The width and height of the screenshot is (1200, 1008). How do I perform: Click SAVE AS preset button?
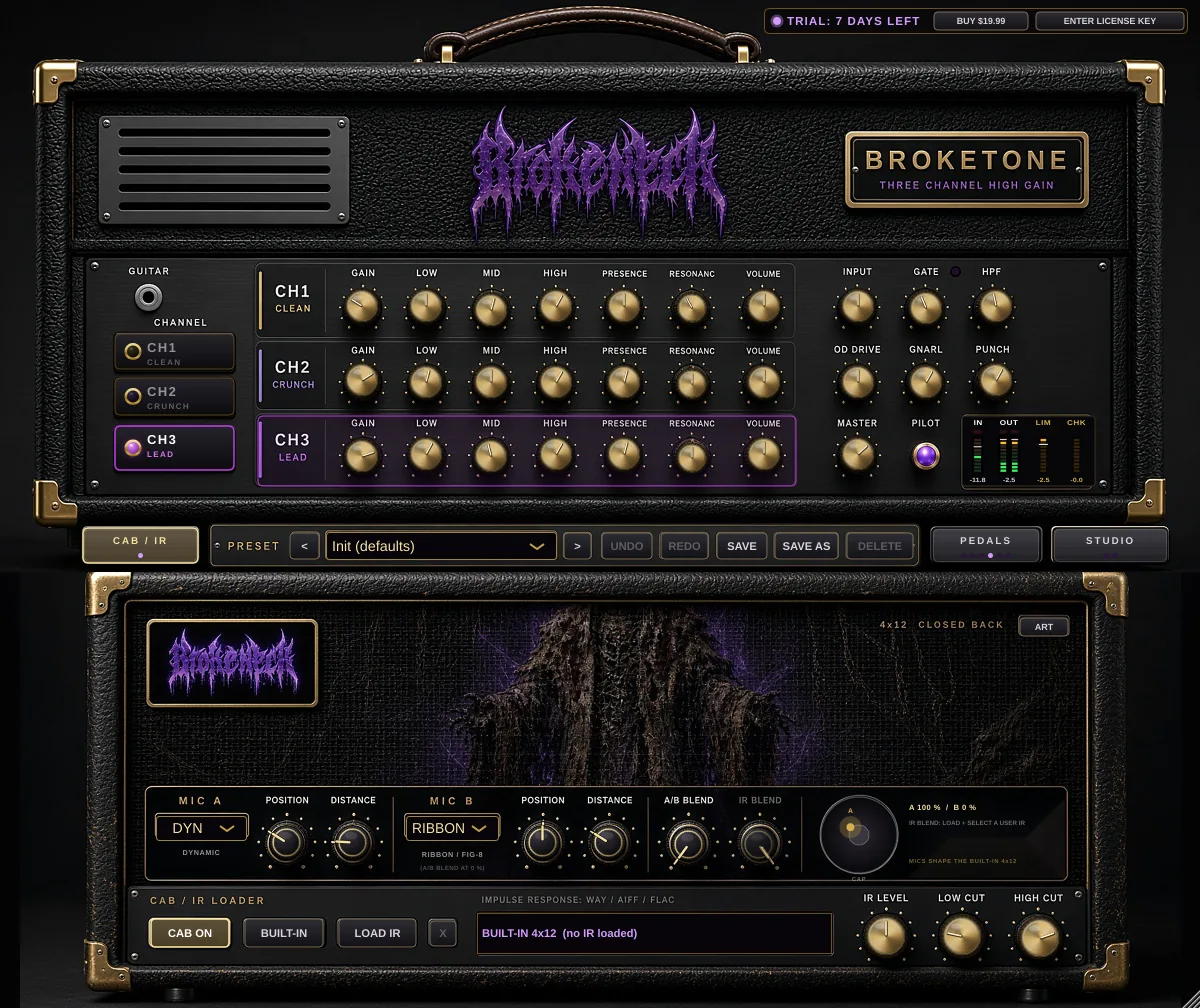point(806,546)
